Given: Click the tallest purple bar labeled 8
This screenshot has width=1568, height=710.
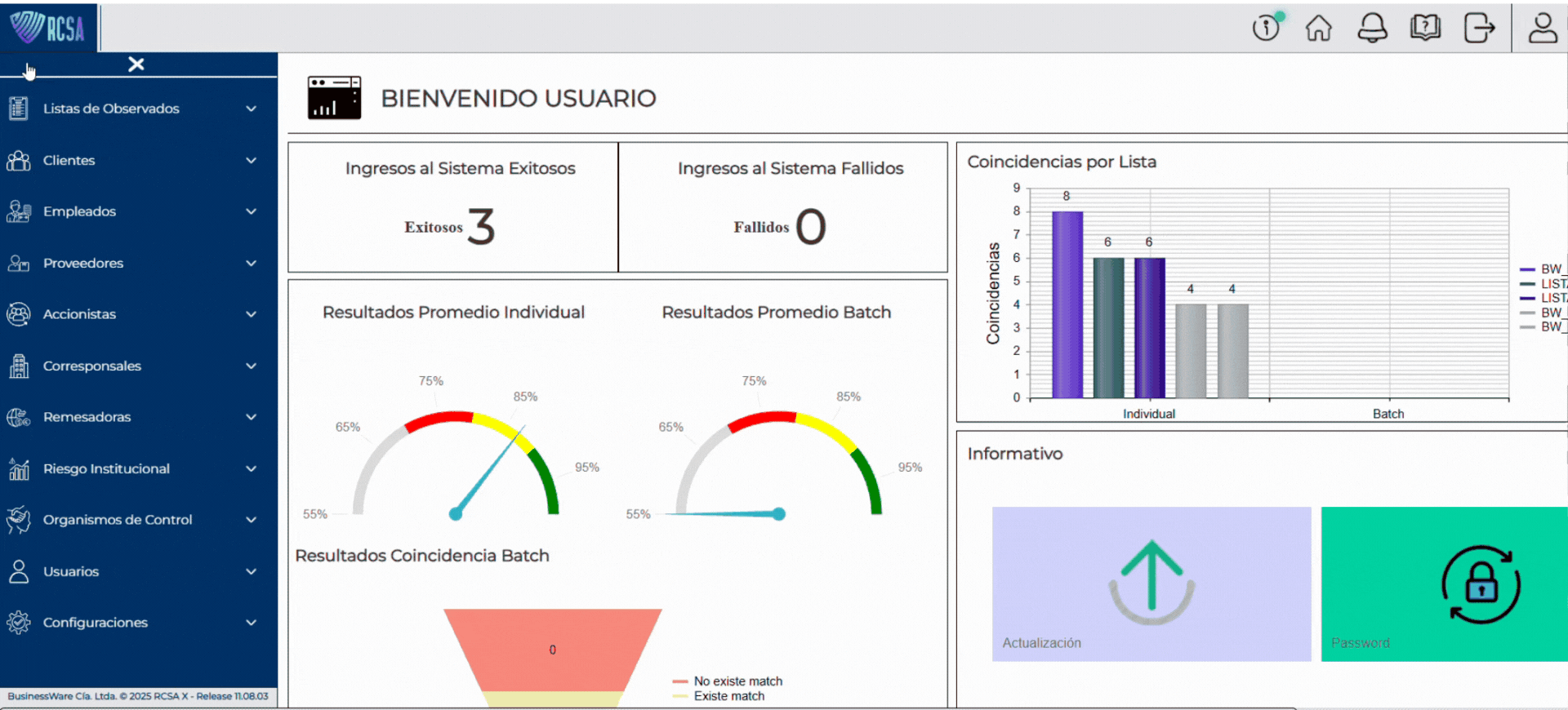Looking at the screenshot, I should [x=1067, y=304].
